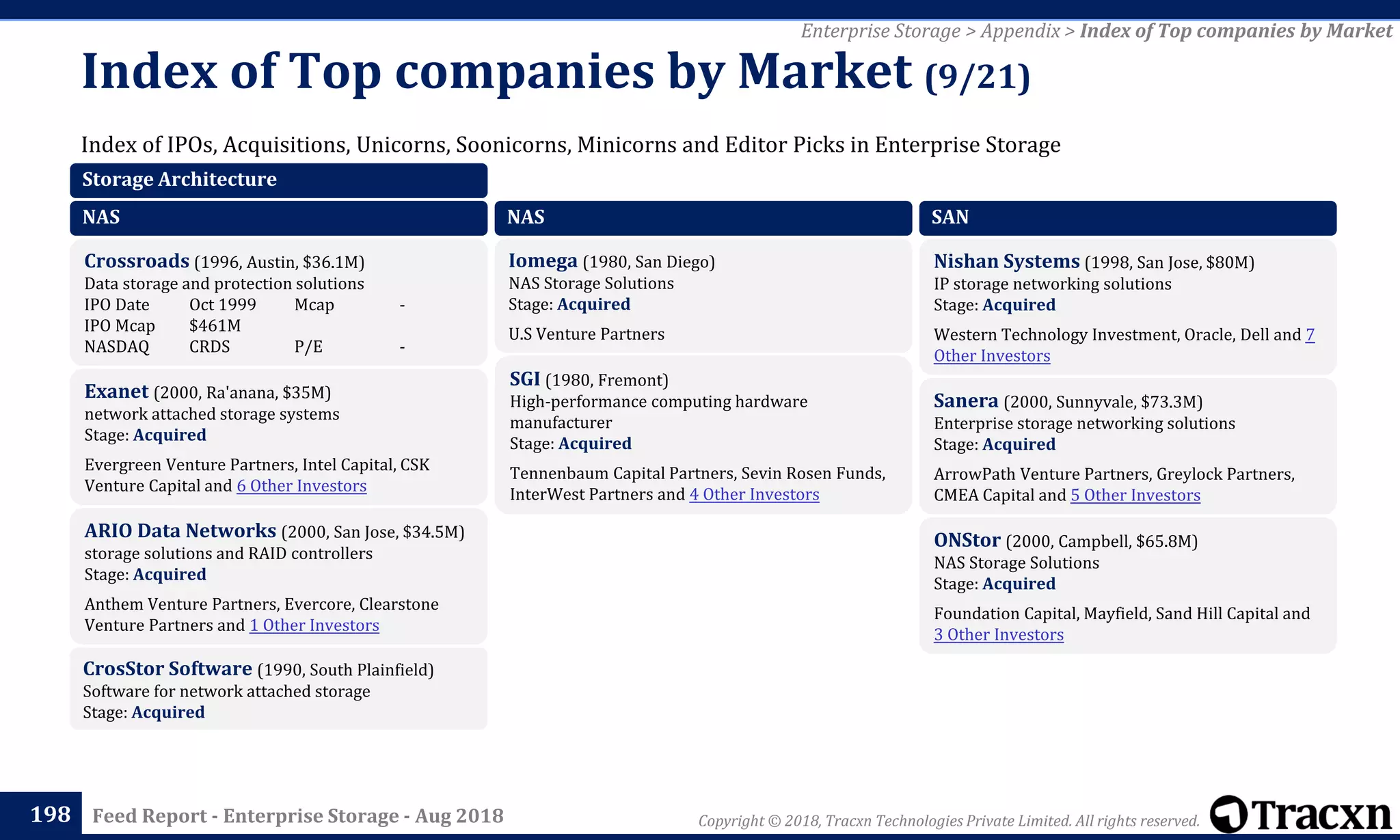Screen dimensions: 1400x840
Task: Select the SAN column header
Action: [1128, 218]
